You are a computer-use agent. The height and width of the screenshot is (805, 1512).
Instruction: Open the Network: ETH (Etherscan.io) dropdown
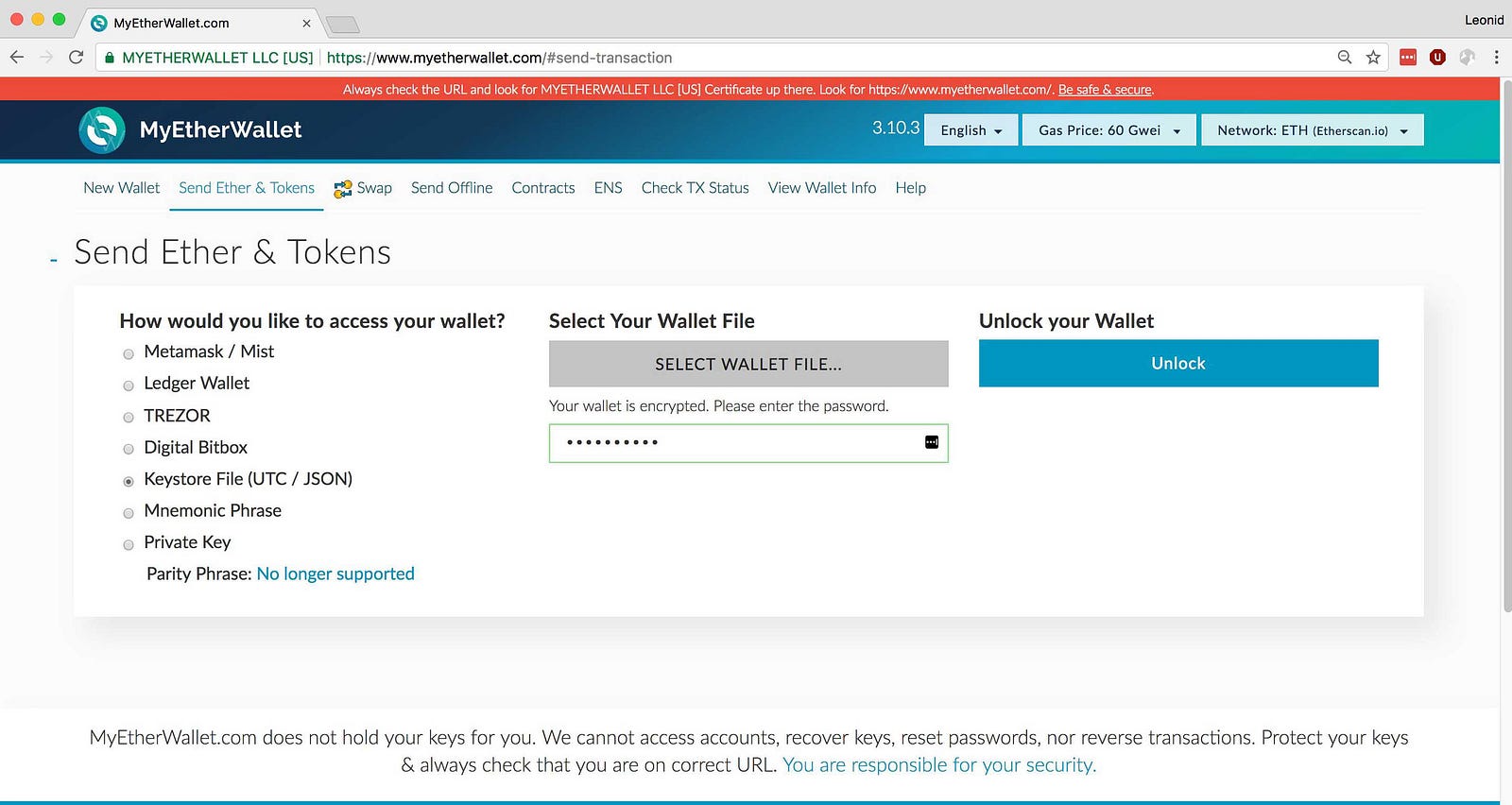tap(1313, 130)
